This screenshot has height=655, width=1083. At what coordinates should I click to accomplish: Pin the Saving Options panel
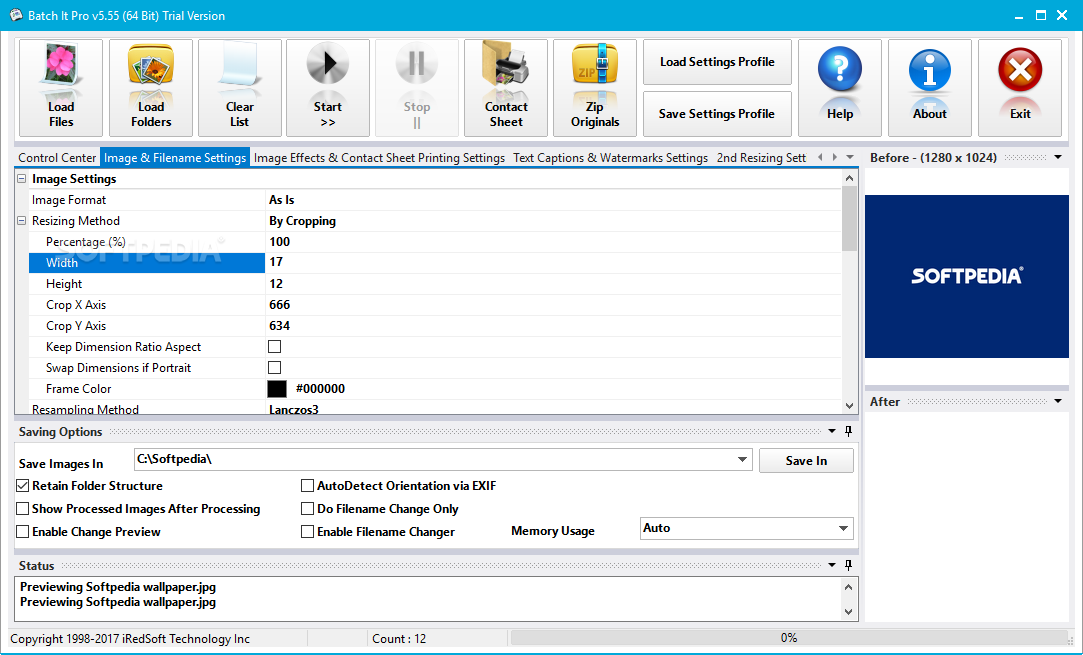[x=849, y=431]
